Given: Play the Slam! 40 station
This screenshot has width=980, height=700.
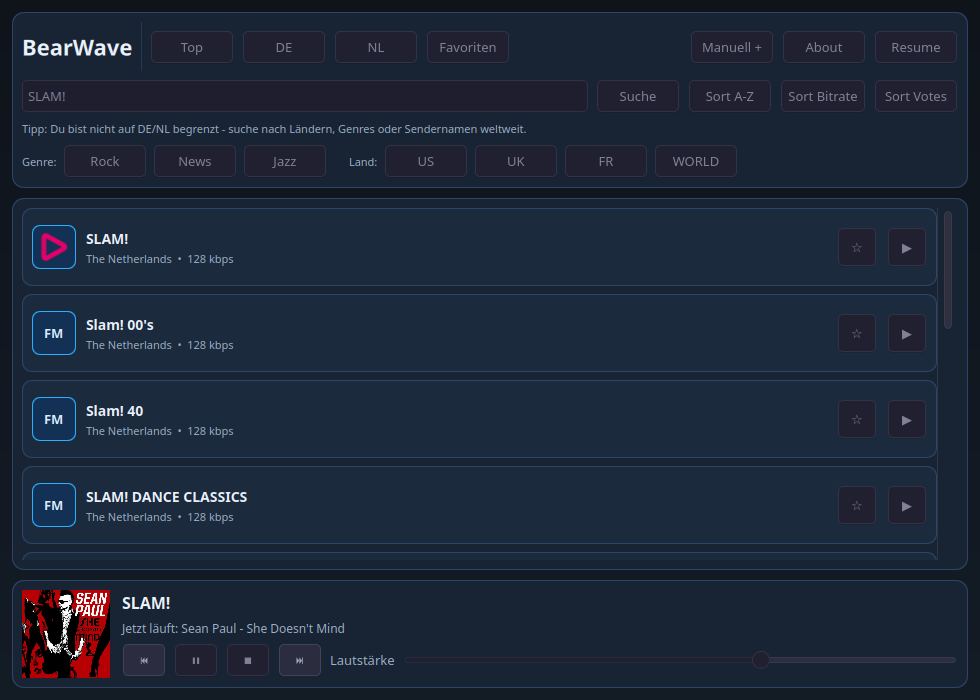Looking at the screenshot, I should point(906,419).
